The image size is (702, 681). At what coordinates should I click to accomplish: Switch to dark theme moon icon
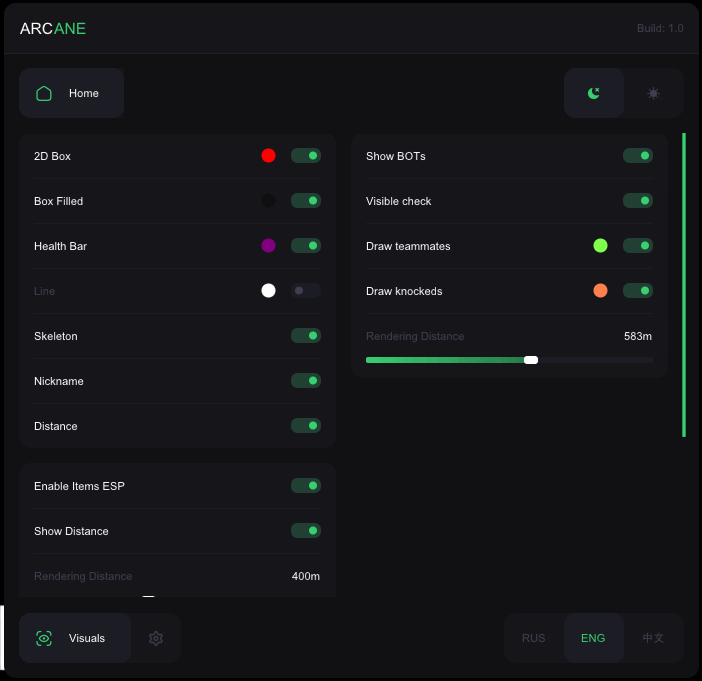(x=594, y=93)
